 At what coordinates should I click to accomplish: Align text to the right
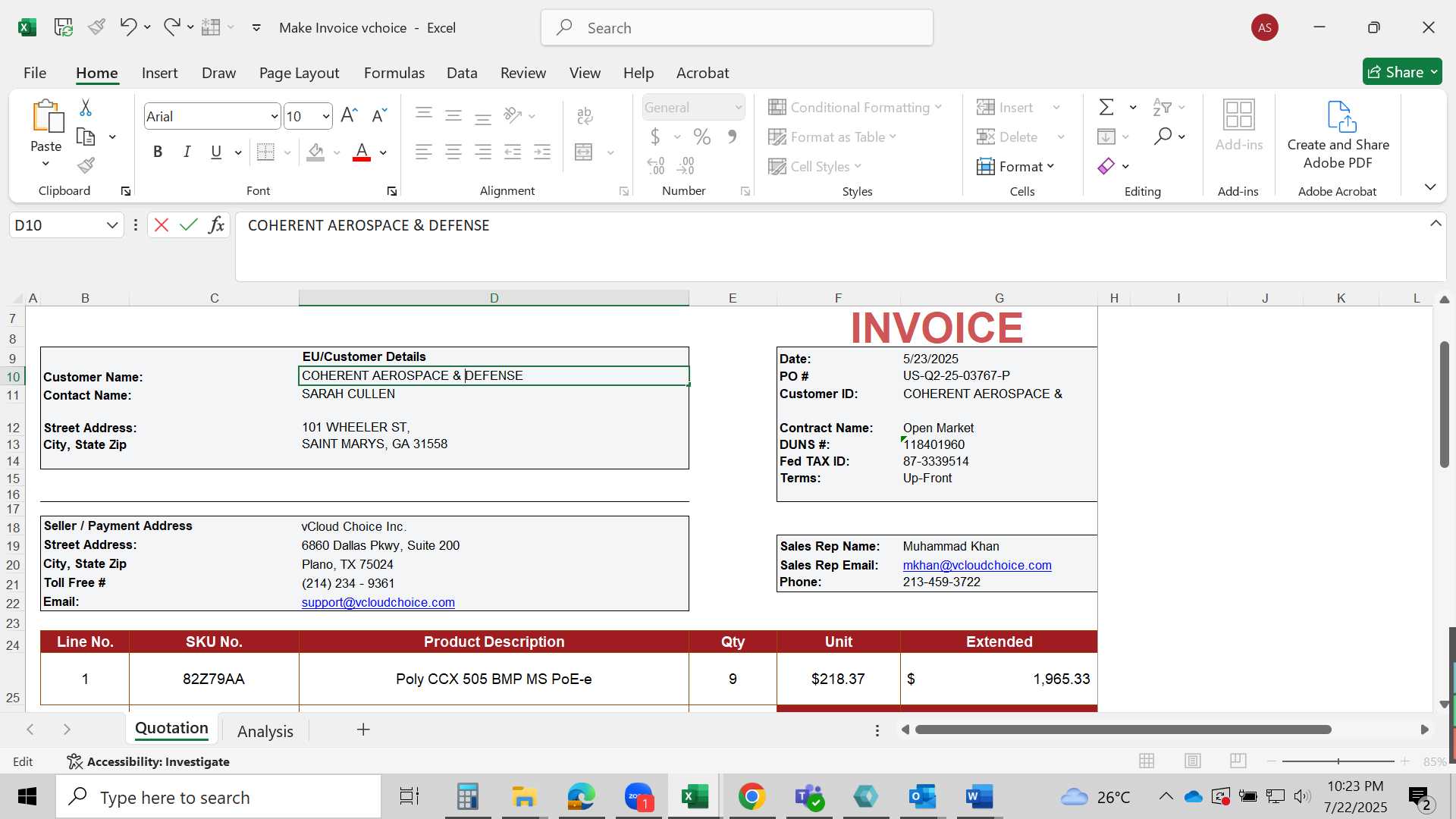pyautogui.click(x=483, y=152)
